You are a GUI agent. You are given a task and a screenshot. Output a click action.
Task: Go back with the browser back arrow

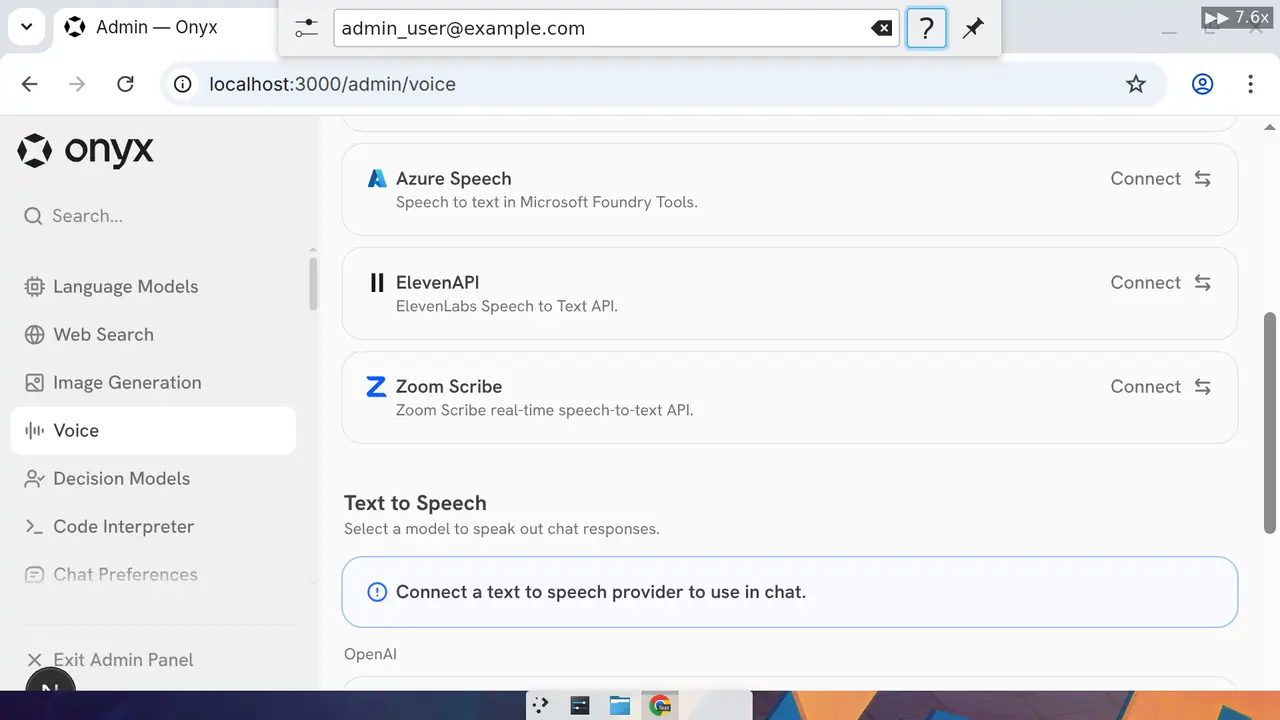click(30, 84)
